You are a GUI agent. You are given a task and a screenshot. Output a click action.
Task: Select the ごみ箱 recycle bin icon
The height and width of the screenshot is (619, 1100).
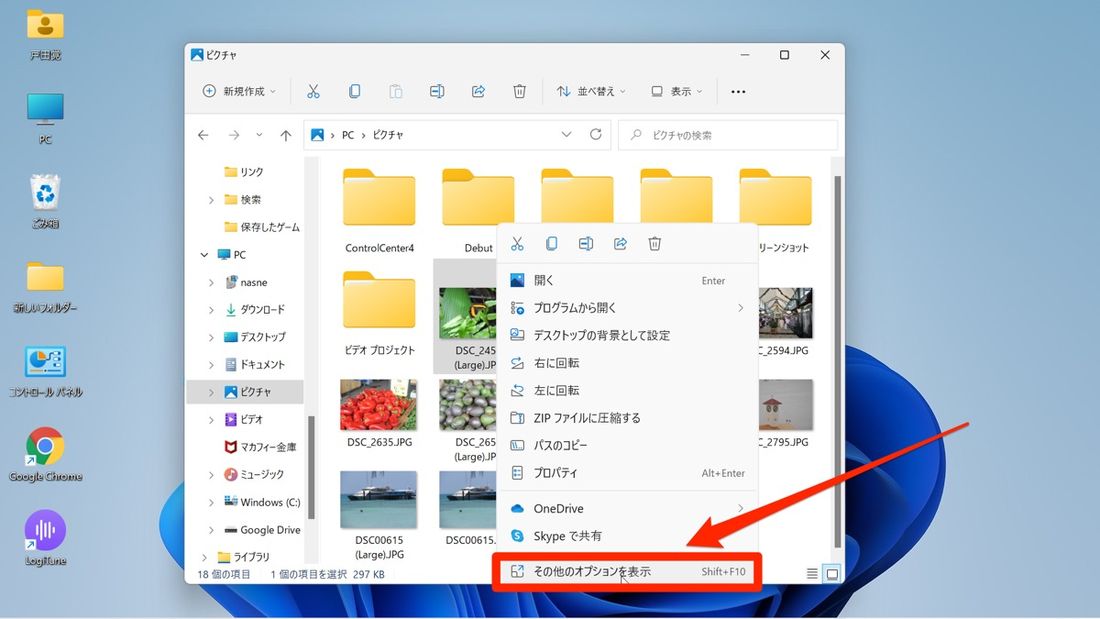coord(46,201)
